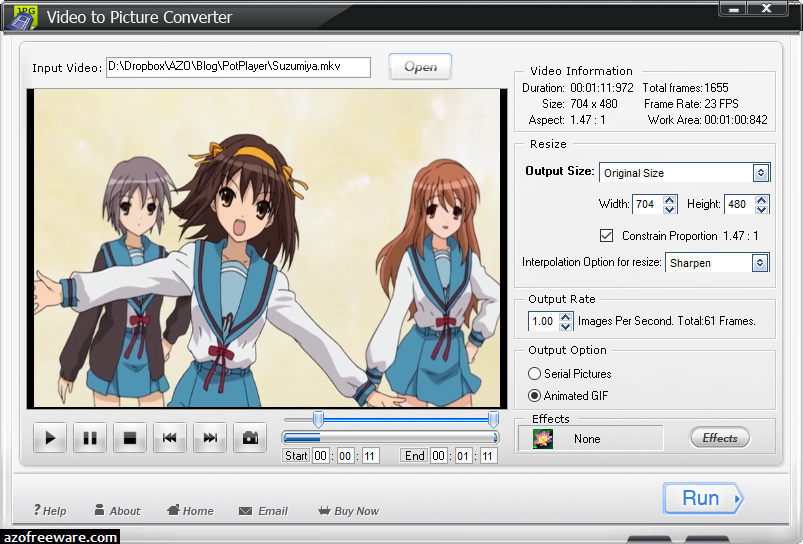Click the video preview frame
This screenshot has width=803, height=544.
267,248
